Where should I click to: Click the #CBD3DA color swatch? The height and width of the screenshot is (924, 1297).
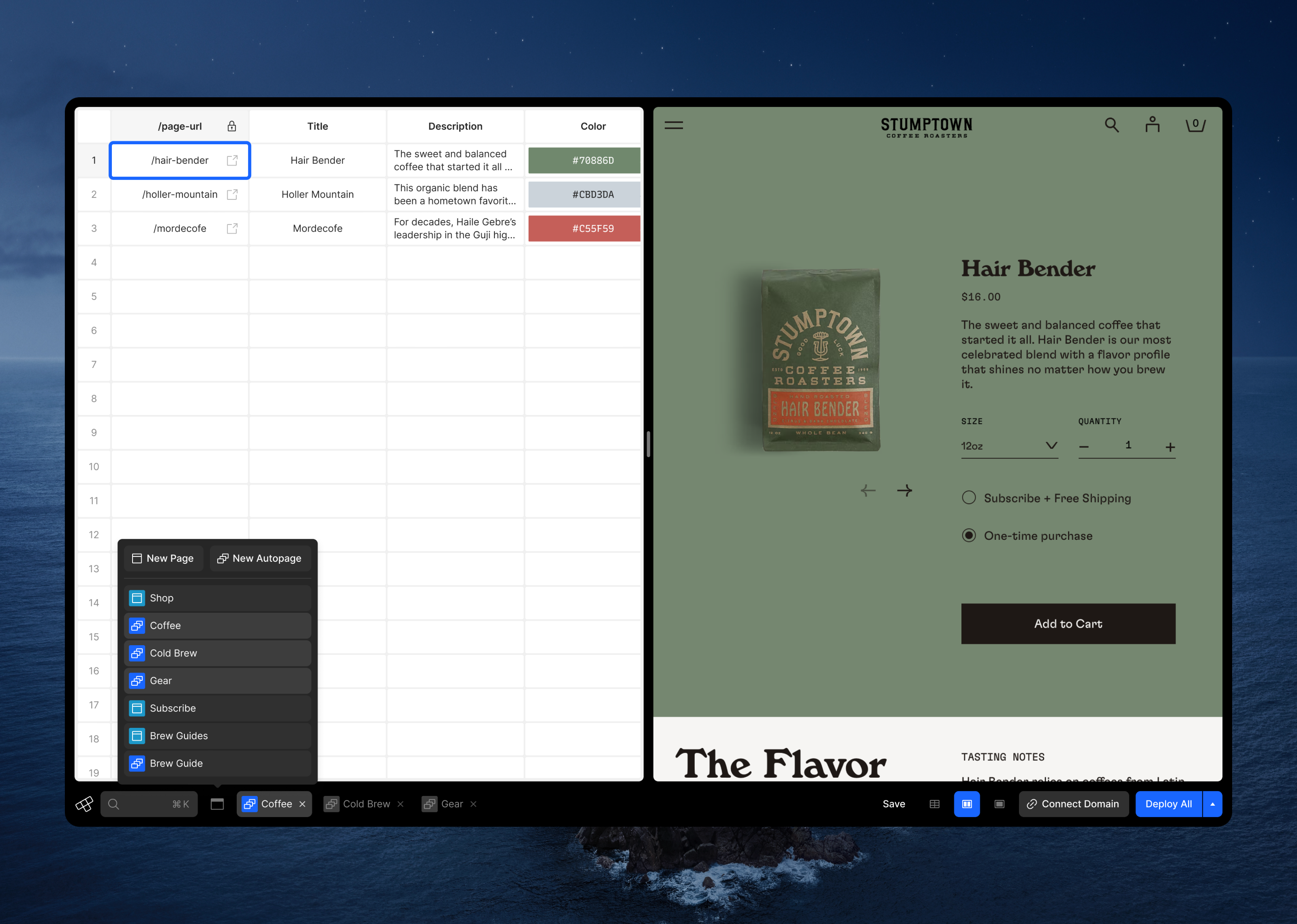(x=584, y=195)
